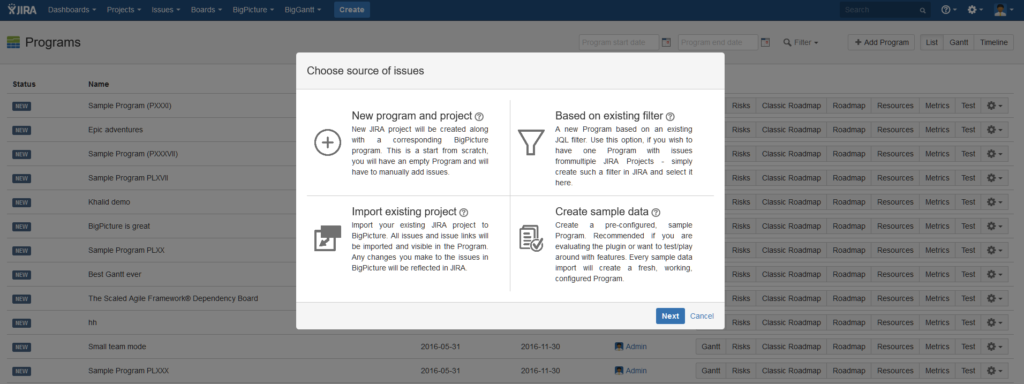The width and height of the screenshot is (1024, 384).
Task: Click Admin link in Sample Program PLXXX row
Action: (x=636, y=370)
